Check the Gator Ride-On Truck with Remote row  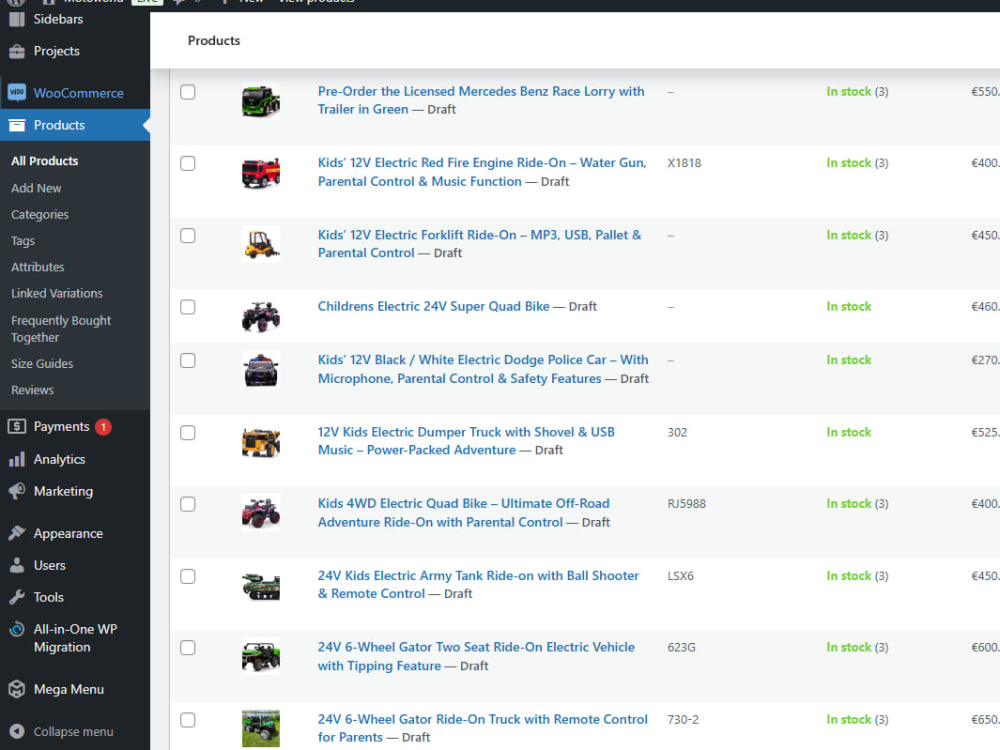188,719
